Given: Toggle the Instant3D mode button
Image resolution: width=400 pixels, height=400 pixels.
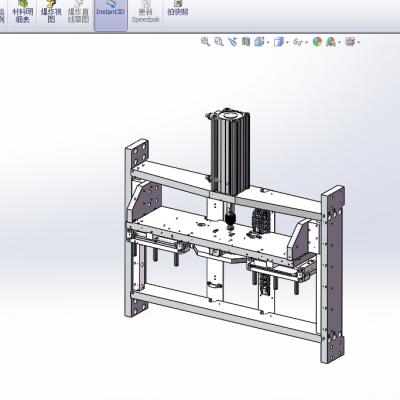Looking at the screenshot, I should coord(111,13).
